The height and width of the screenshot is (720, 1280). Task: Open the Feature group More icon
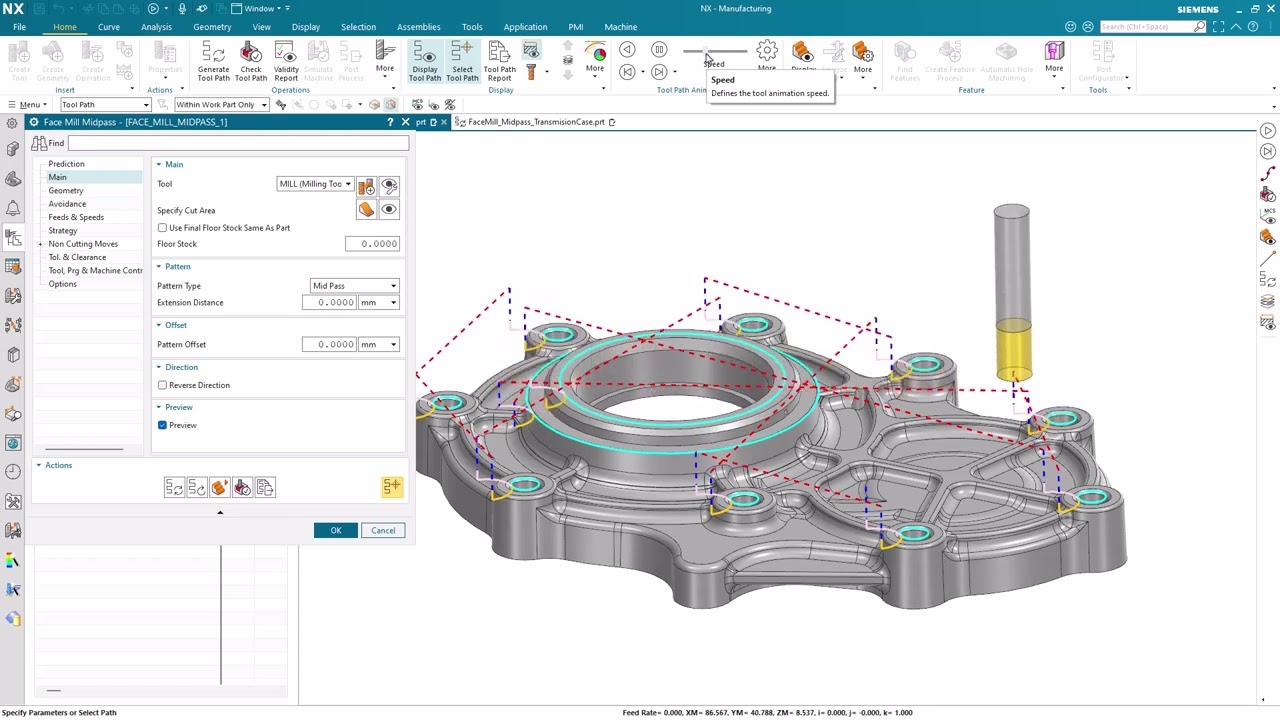pyautogui.click(x=1054, y=51)
